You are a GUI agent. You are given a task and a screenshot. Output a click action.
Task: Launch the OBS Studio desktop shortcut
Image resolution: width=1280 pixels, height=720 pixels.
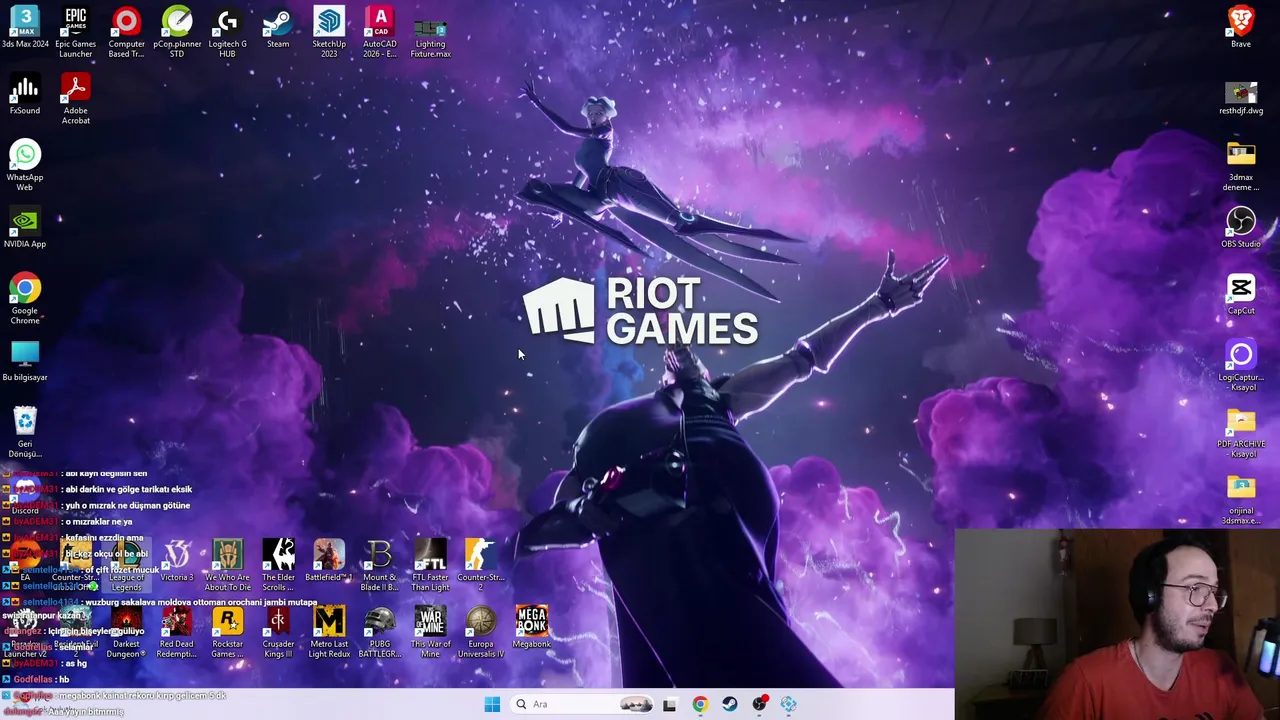[1241, 226]
